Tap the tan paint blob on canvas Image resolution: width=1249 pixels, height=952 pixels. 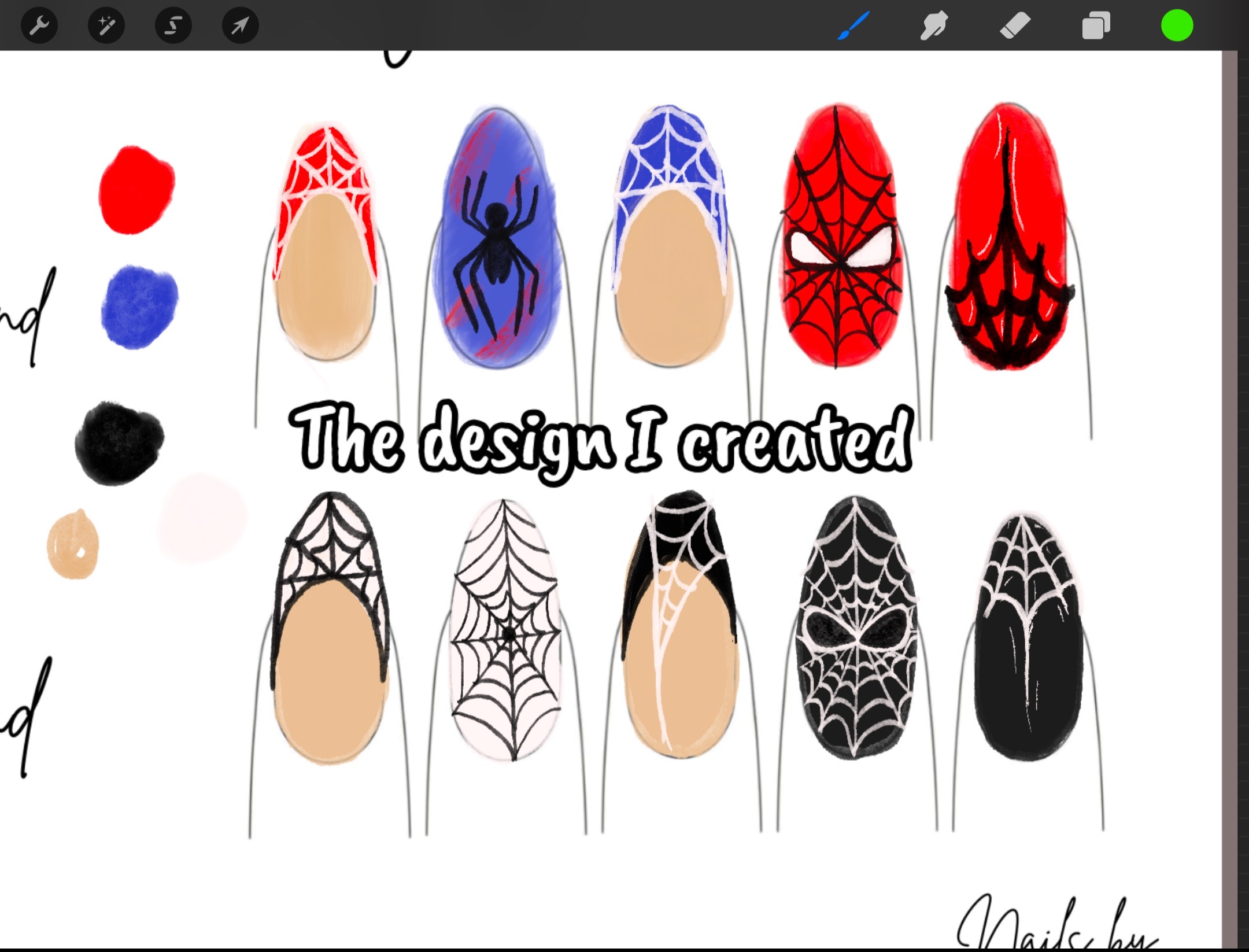tap(73, 544)
